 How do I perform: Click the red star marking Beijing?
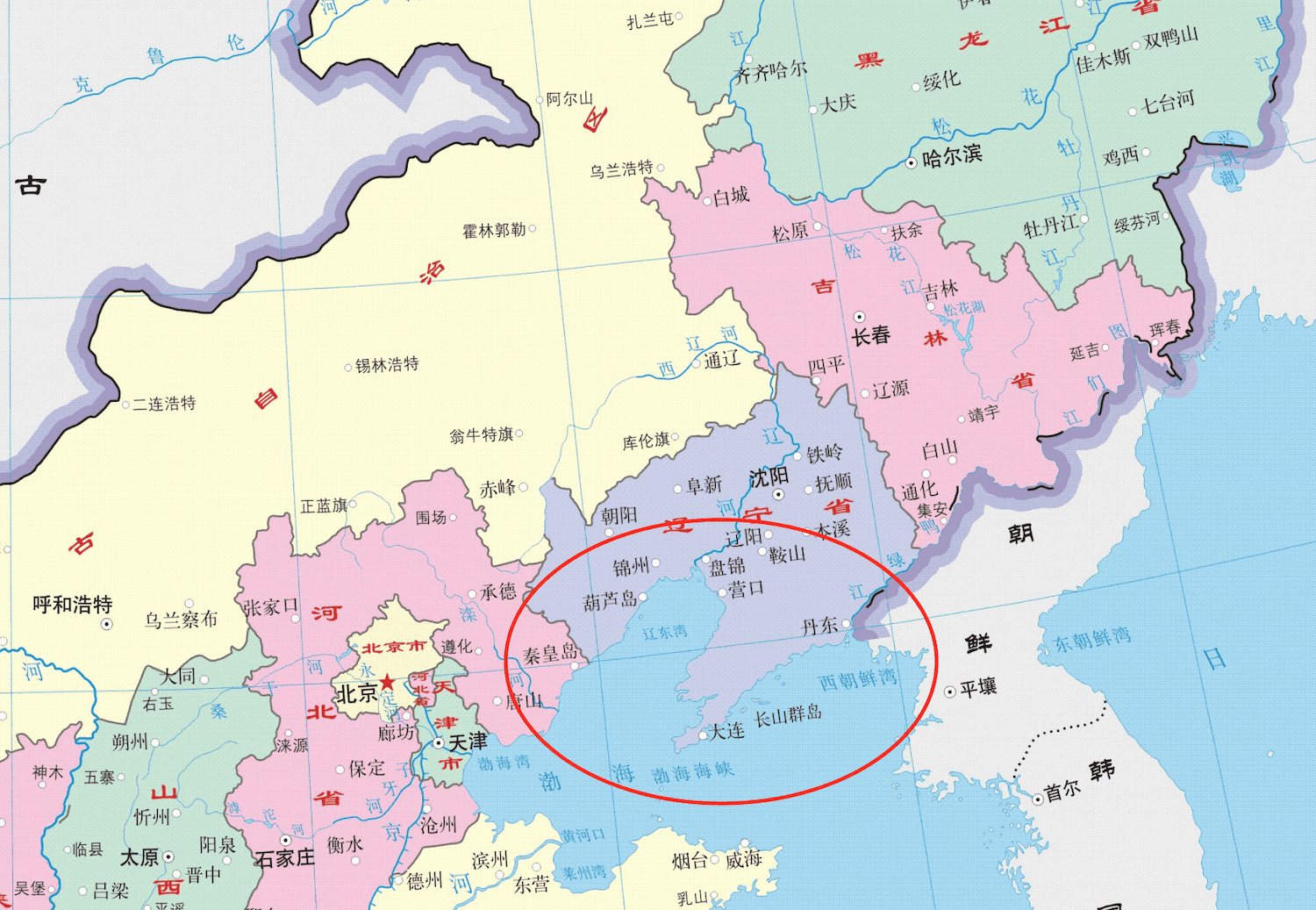pos(387,683)
